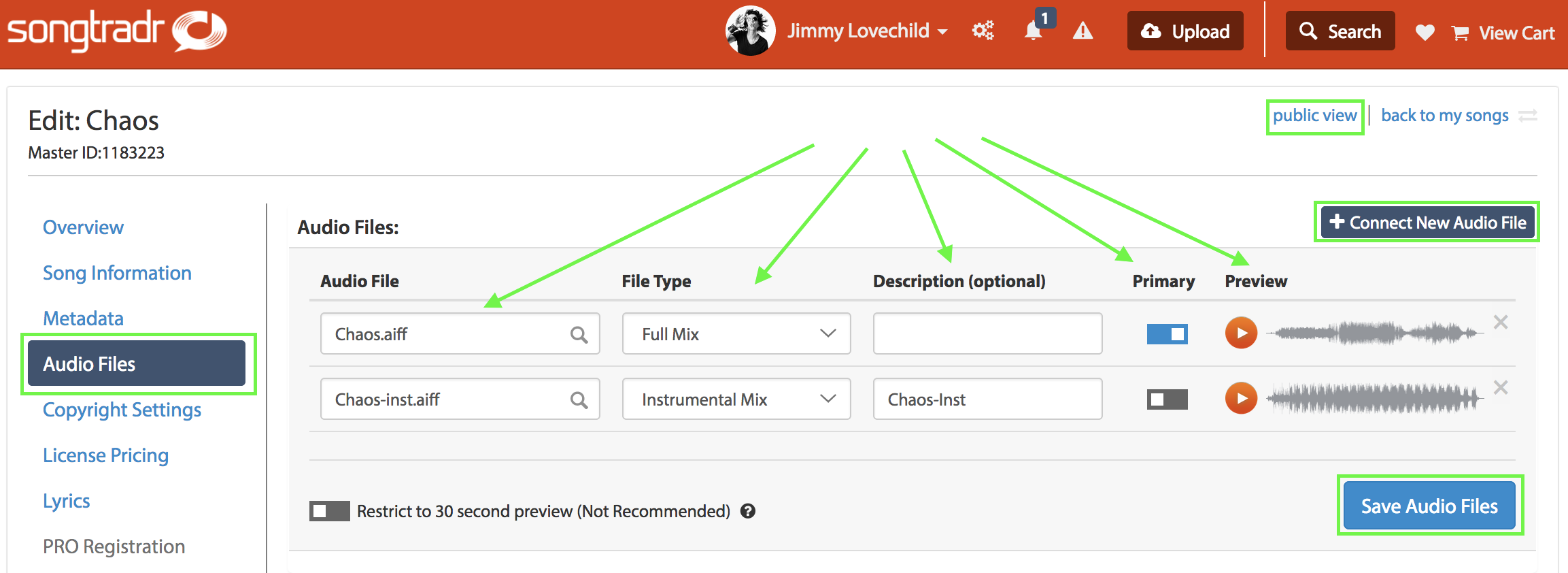Open the public view link
Screen dimensions: 1568x573
(1314, 116)
